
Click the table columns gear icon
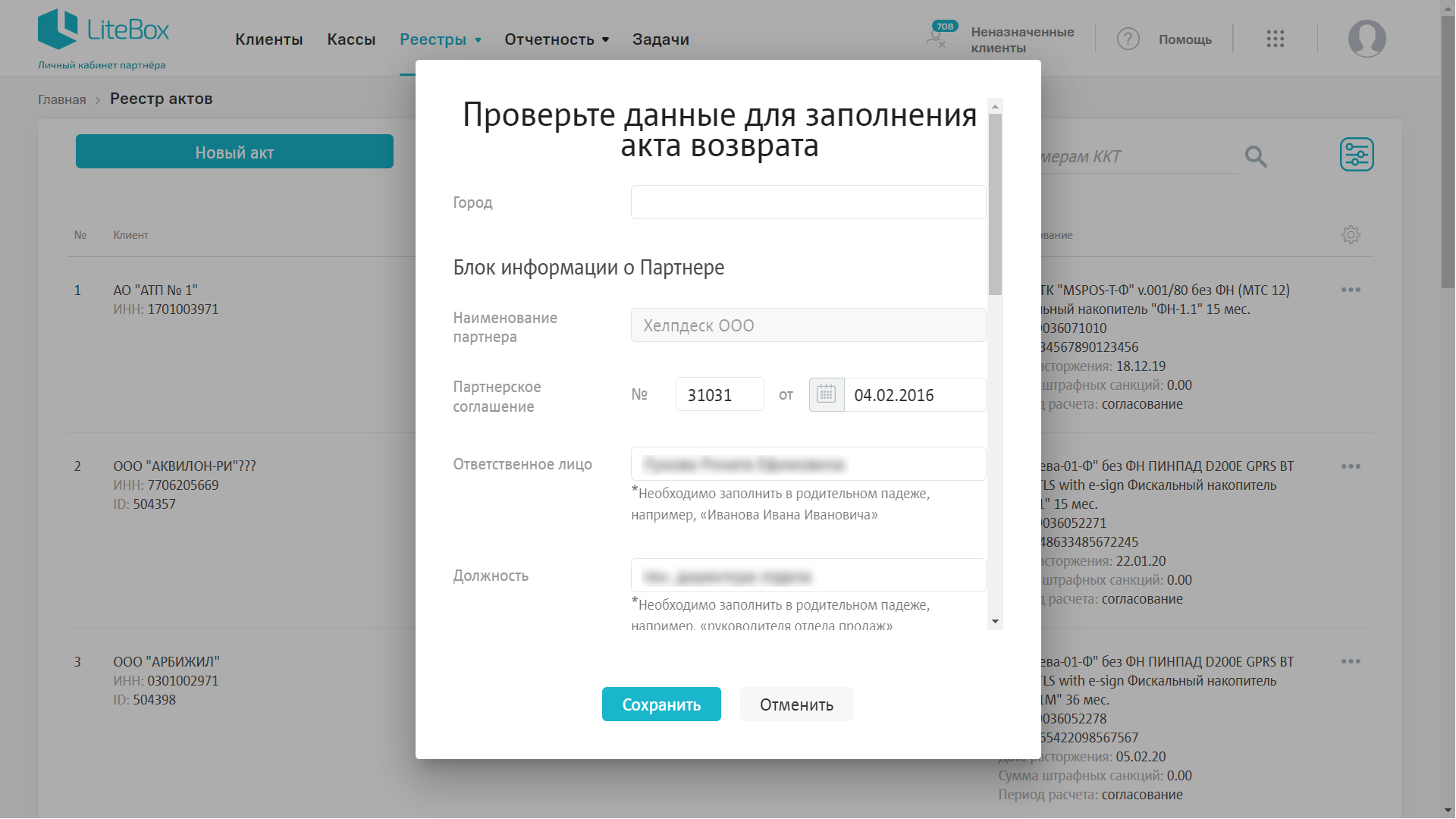1351,235
